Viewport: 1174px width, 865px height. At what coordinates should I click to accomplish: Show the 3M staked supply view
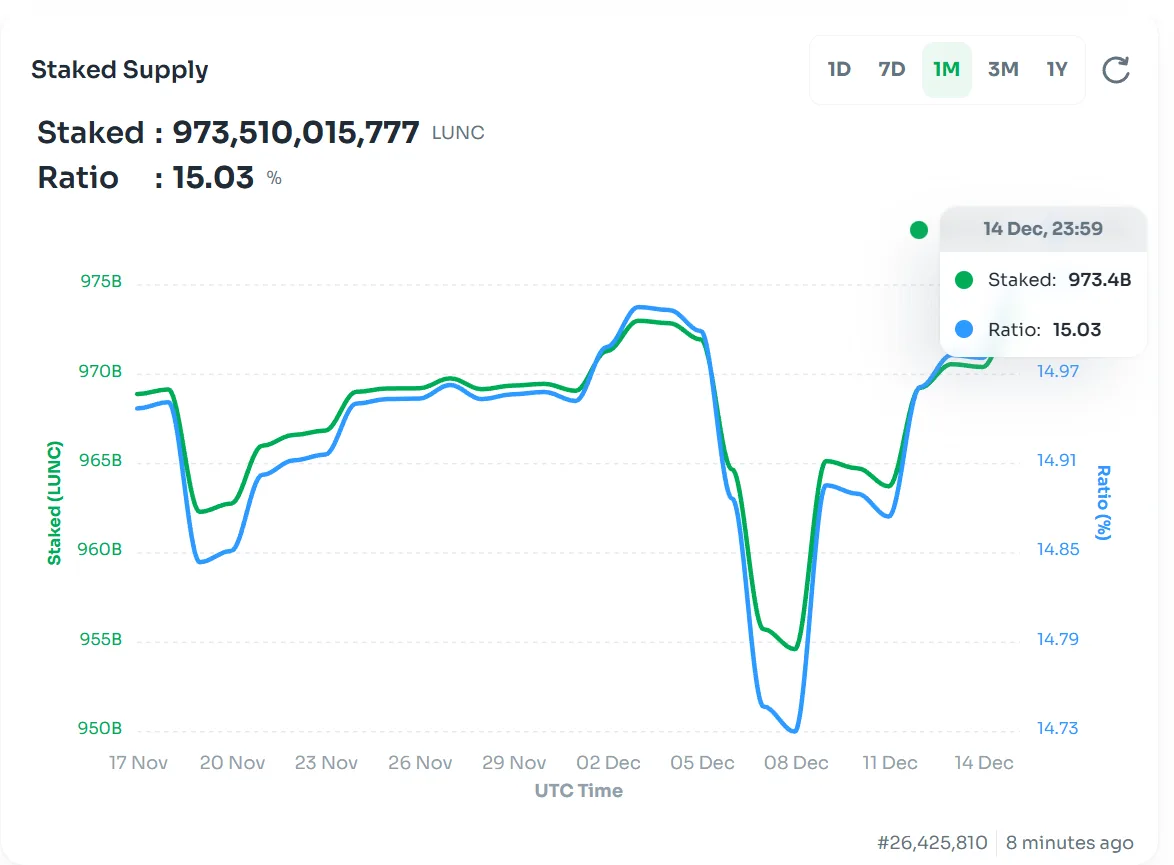tap(1003, 70)
